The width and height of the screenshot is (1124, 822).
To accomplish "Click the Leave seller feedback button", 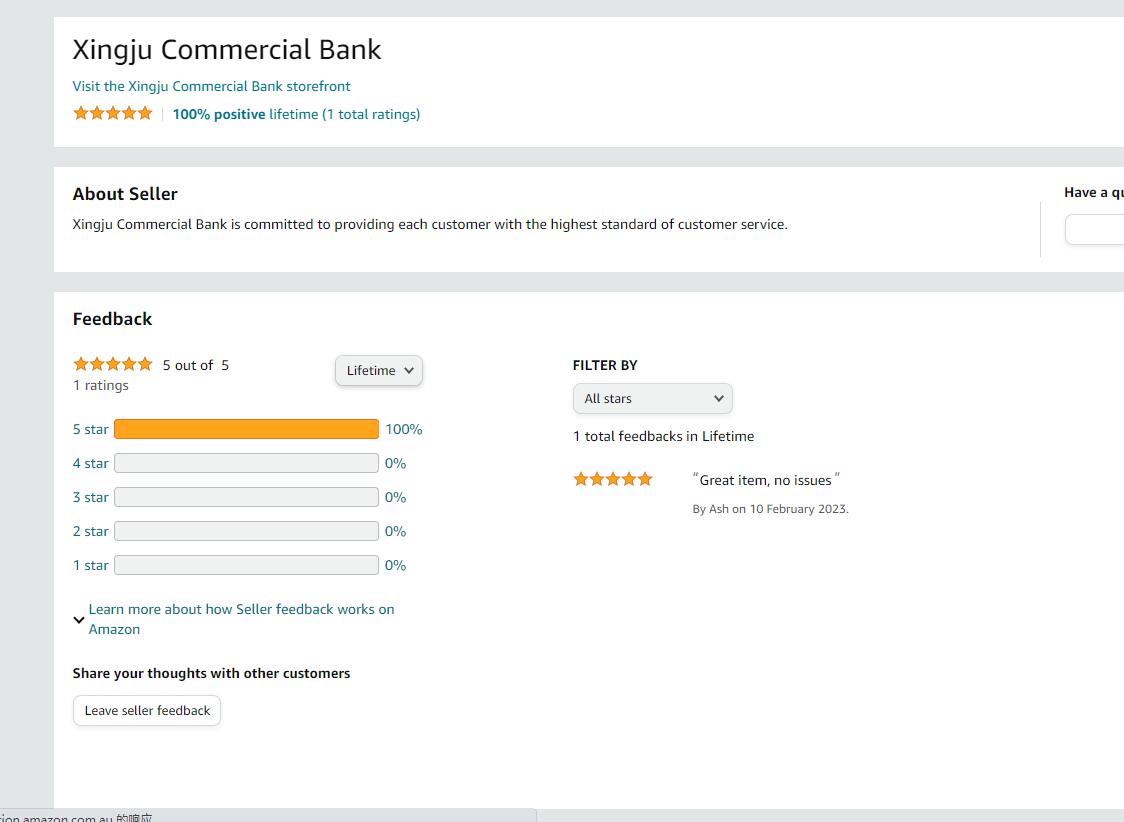I will pyautogui.click(x=147, y=710).
